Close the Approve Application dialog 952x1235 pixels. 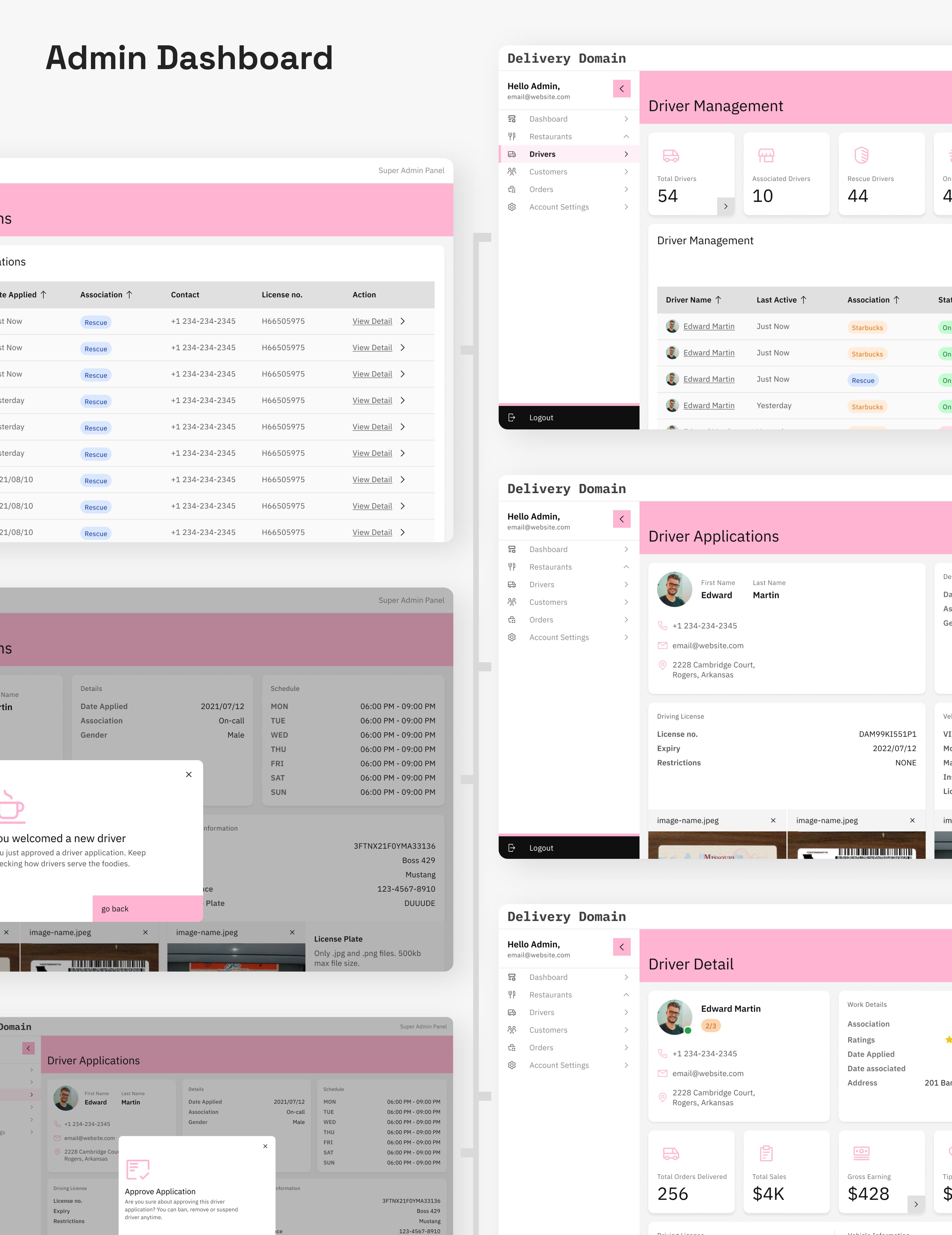265,1146
